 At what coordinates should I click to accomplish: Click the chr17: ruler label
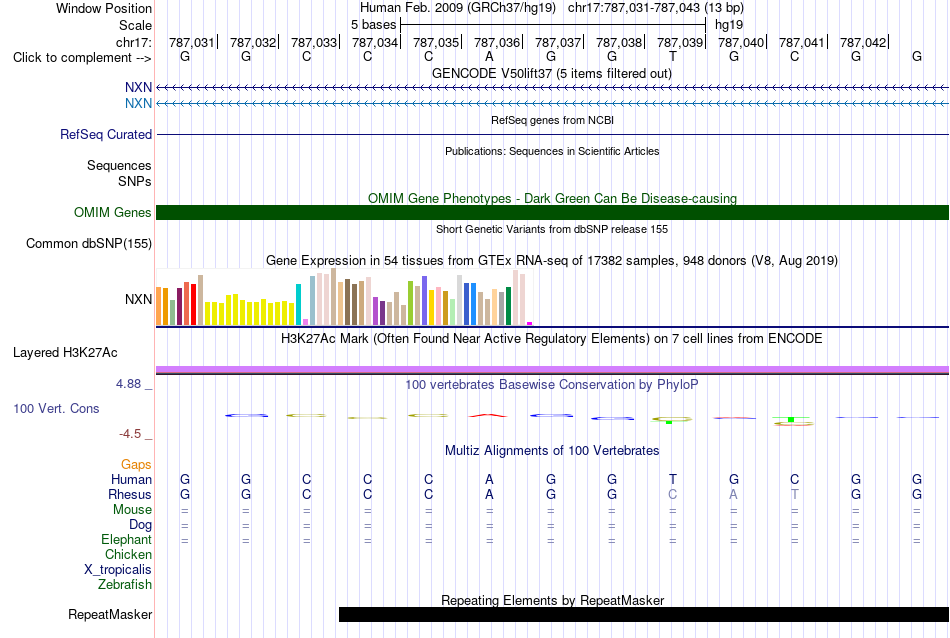tap(134, 42)
